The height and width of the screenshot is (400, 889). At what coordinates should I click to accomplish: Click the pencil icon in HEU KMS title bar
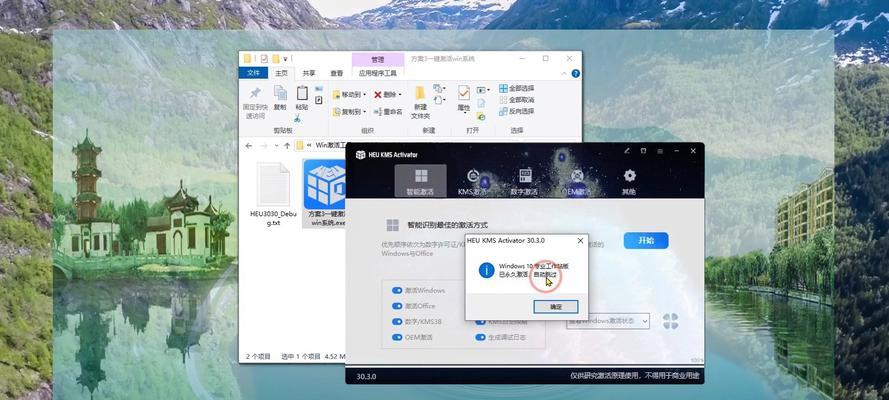[x=627, y=151]
